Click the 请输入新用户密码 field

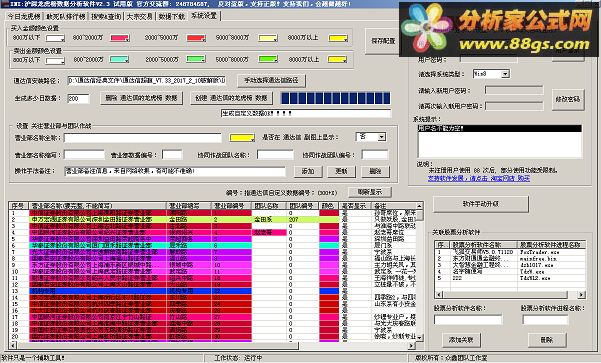coord(514,90)
